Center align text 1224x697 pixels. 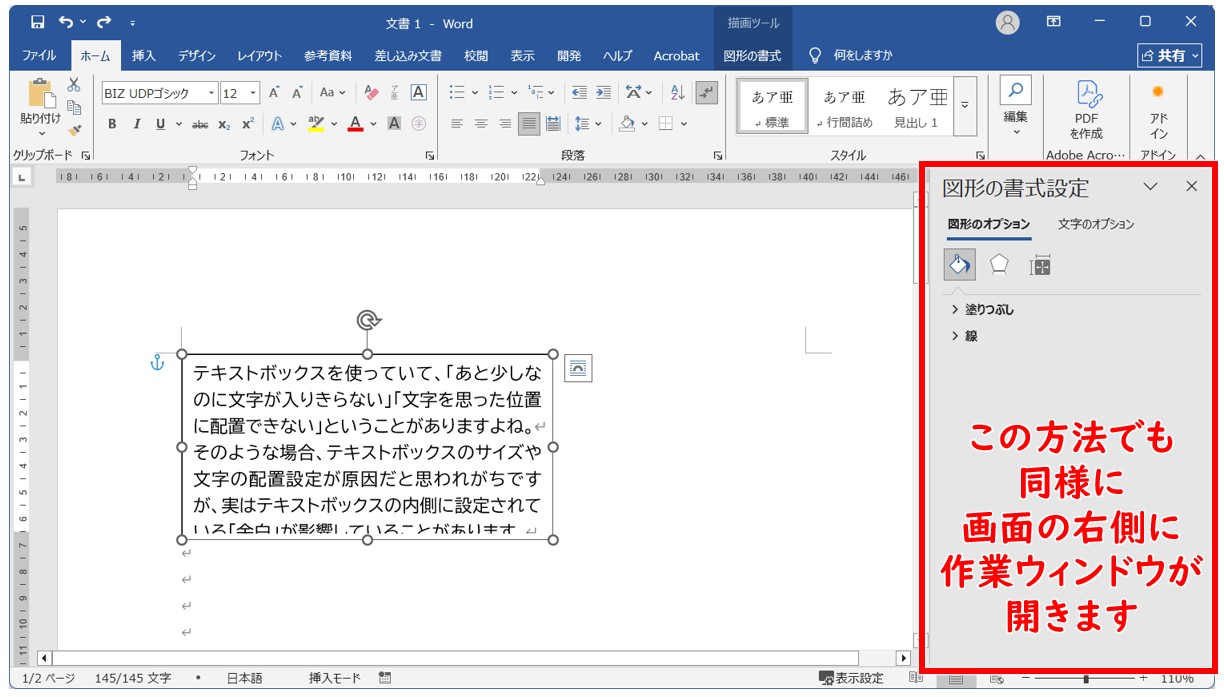tap(481, 124)
